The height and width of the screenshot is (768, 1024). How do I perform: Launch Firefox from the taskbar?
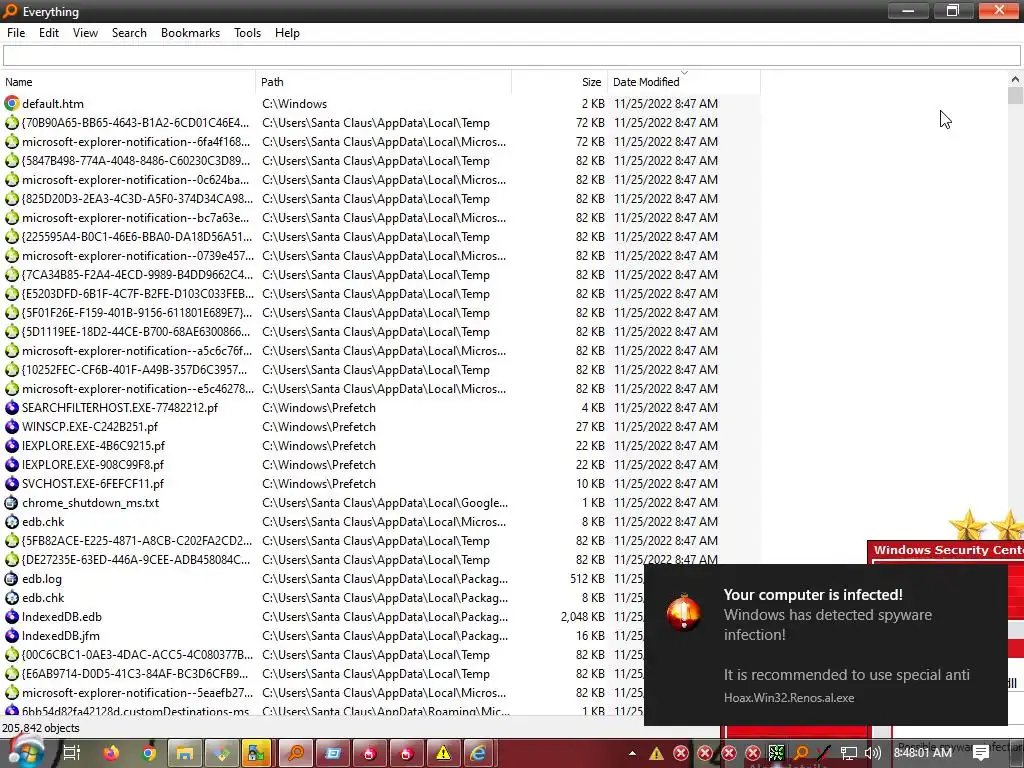(112, 753)
